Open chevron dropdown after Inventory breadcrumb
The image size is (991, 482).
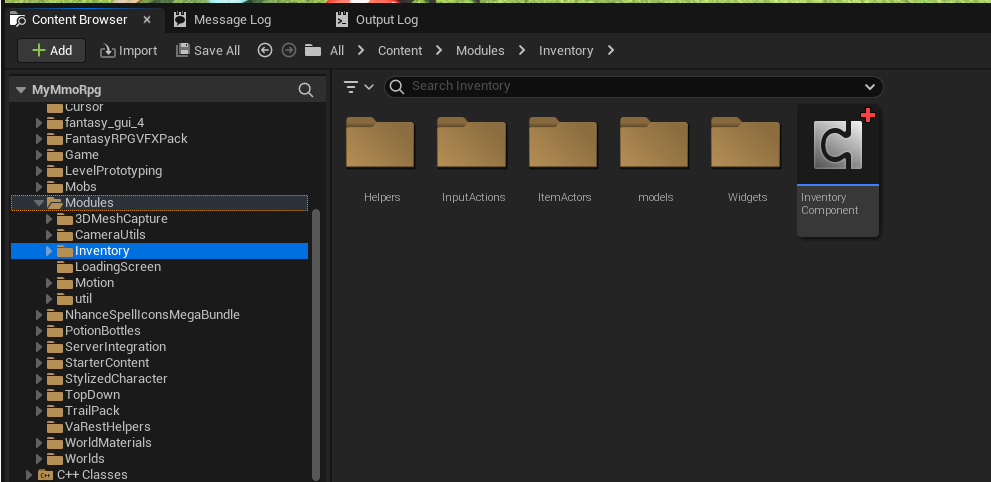(x=611, y=50)
